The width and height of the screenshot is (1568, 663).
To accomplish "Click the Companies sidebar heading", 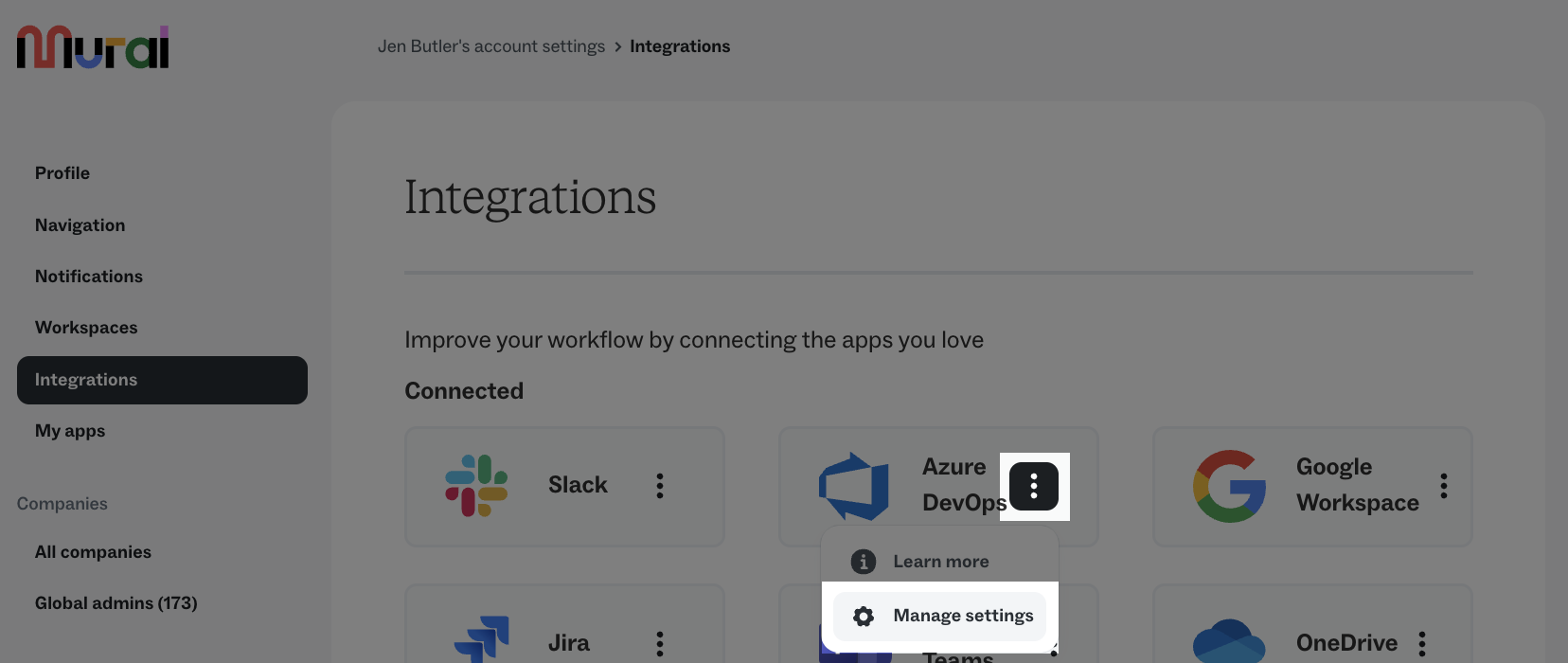I will pos(62,504).
